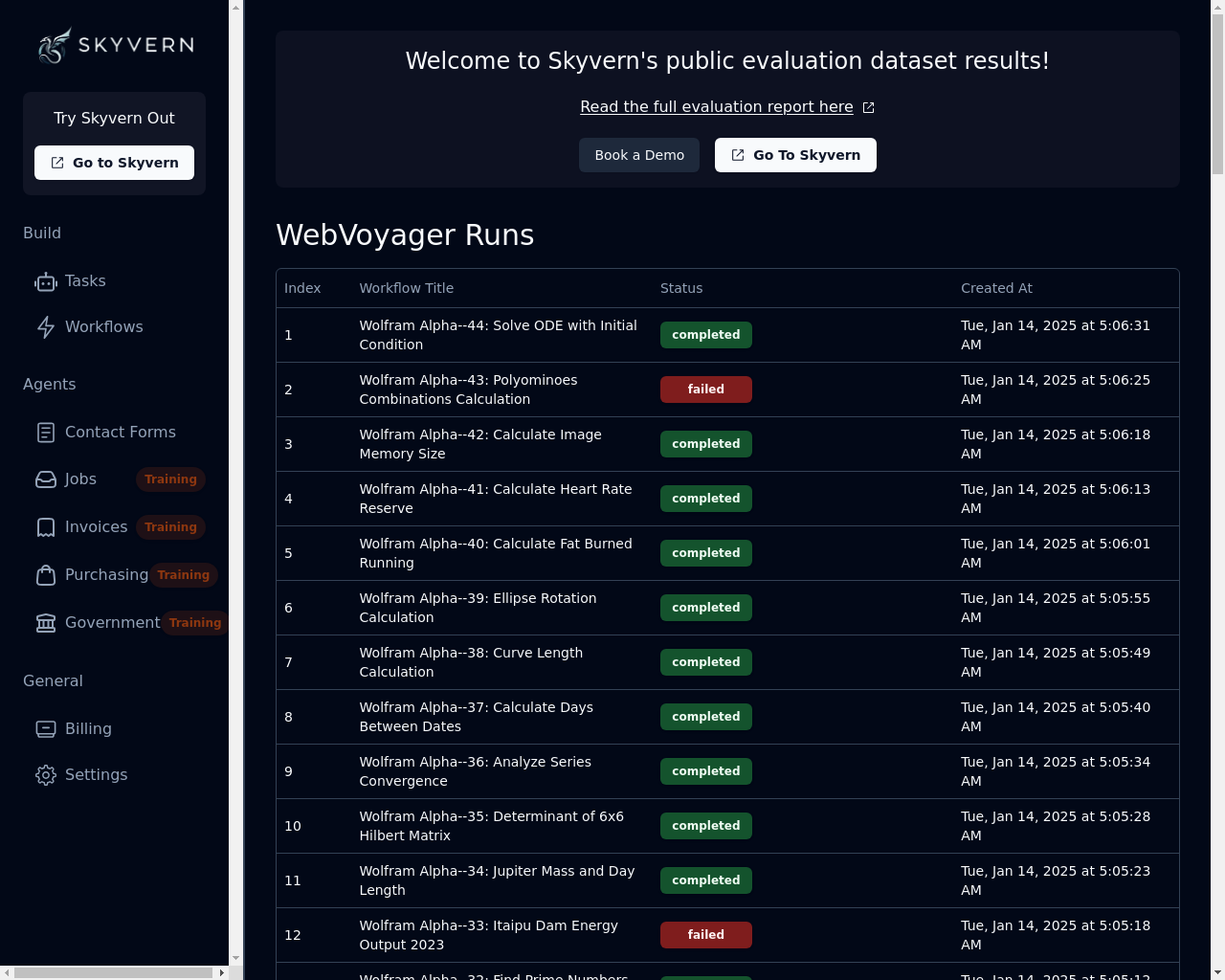Click the Training badge next to Invoices

point(170,527)
